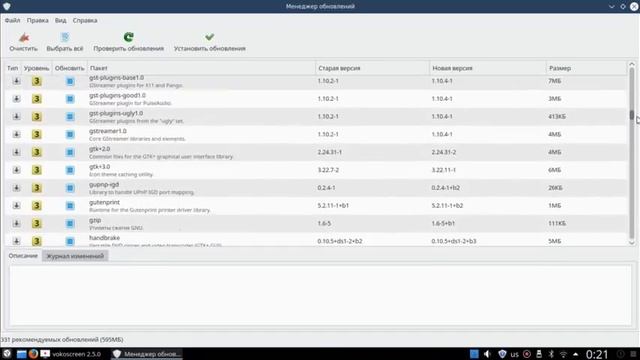Click the Выбрать всё toolbar icon

click(64, 38)
